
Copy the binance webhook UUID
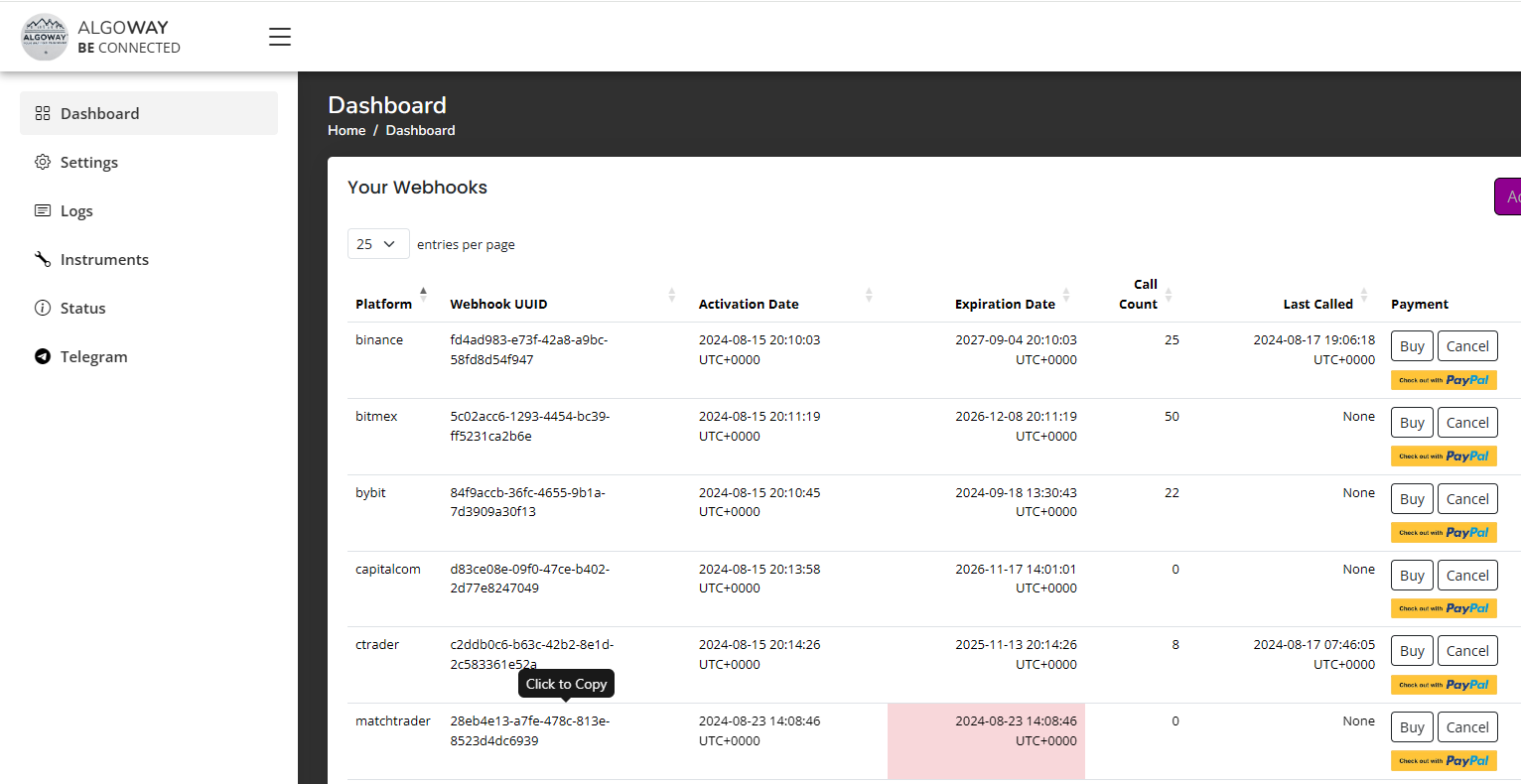529,349
